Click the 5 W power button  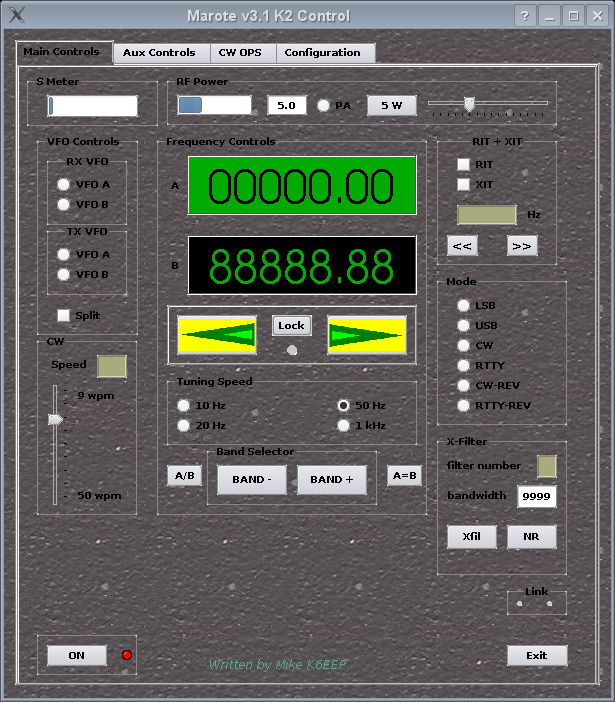[x=392, y=105]
